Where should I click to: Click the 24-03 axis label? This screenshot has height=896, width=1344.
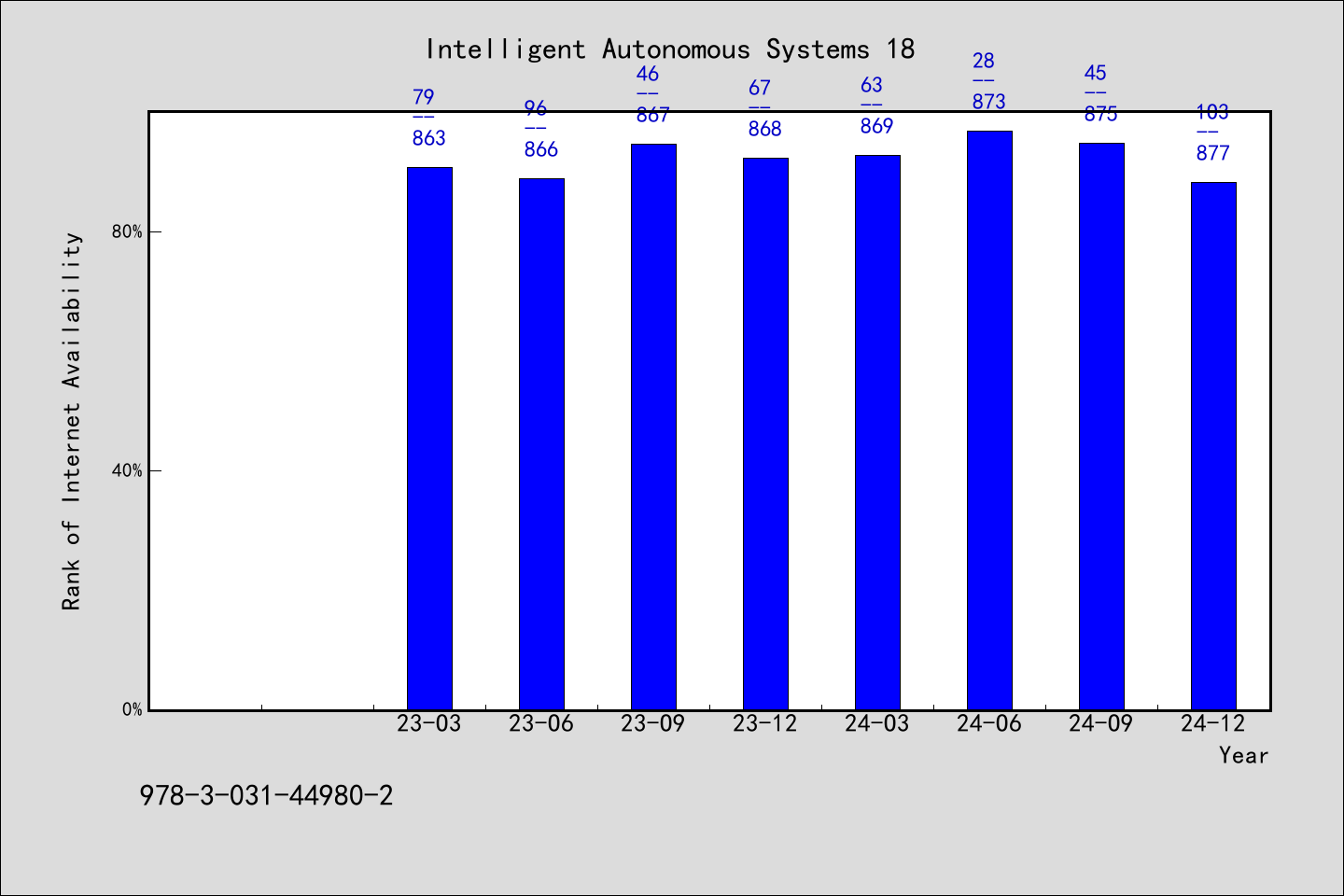[877, 723]
